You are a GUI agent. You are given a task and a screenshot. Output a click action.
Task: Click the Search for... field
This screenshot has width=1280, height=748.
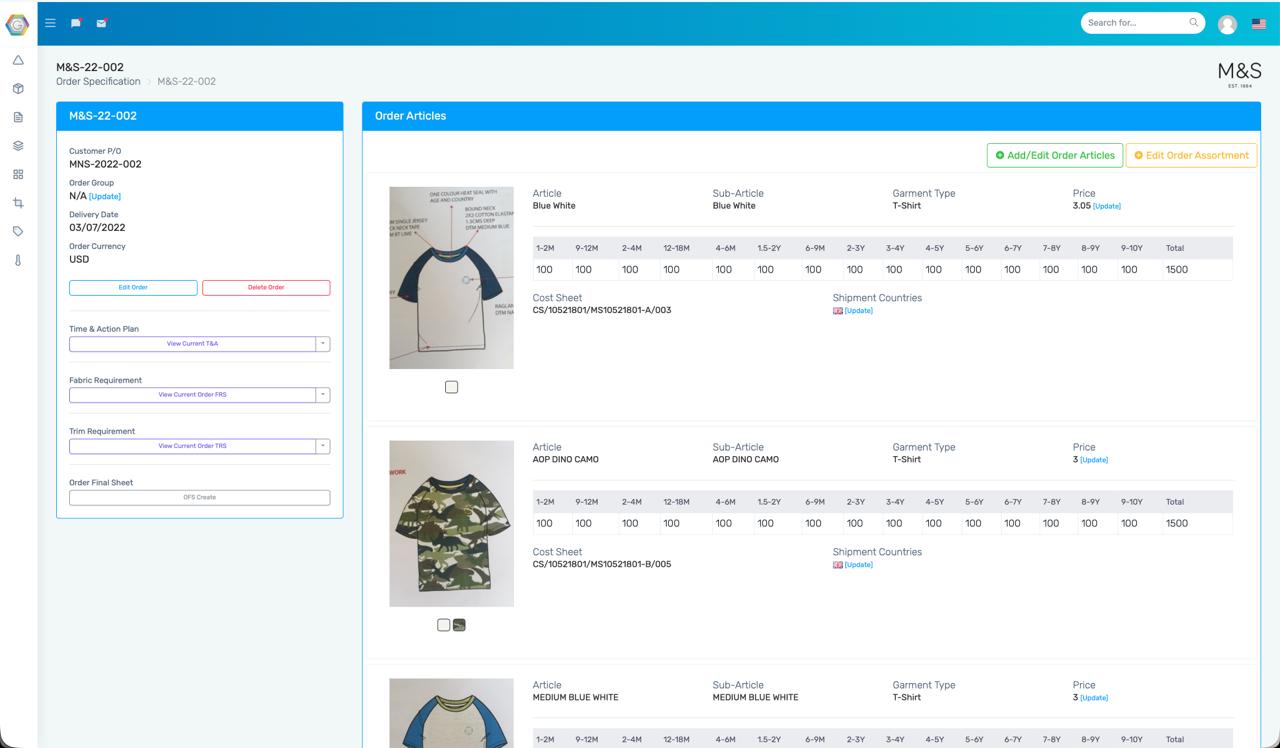point(1135,22)
